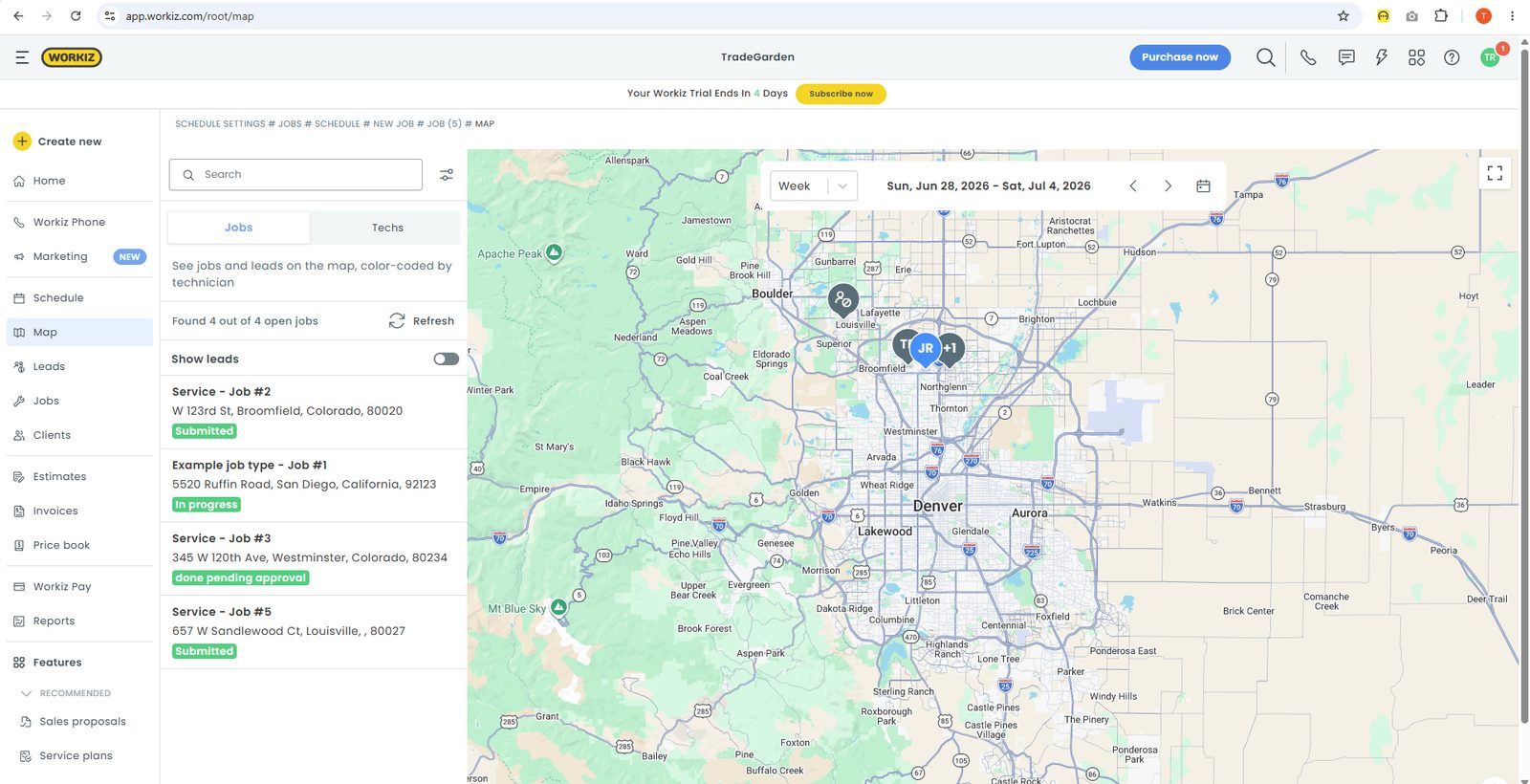Open Invoices in sidebar
The width and height of the screenshot is (1530, 784).
pyautogui.click(x=79, y=512)
